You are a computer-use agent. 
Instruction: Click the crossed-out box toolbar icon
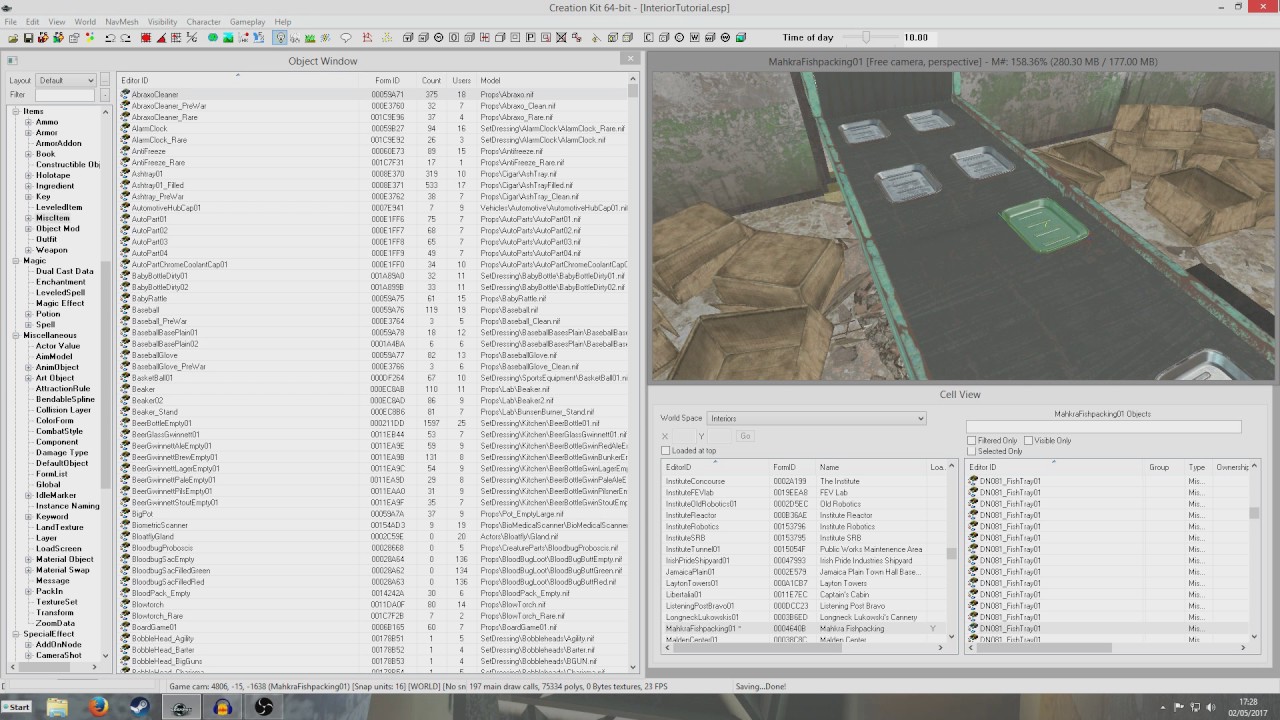[561, 38]
